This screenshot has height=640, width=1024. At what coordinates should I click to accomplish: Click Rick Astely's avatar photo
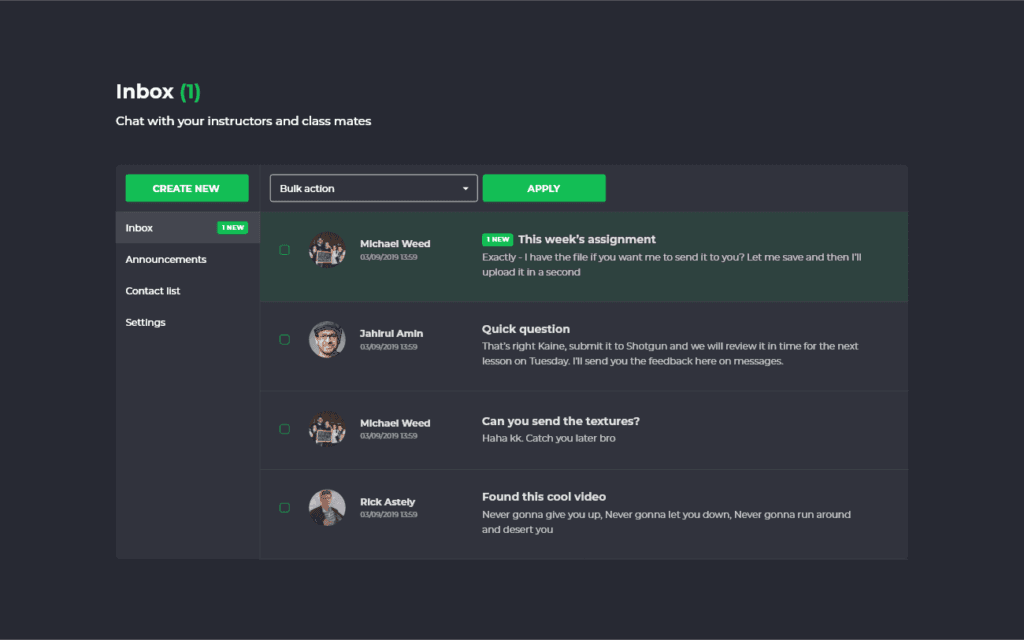327,507
